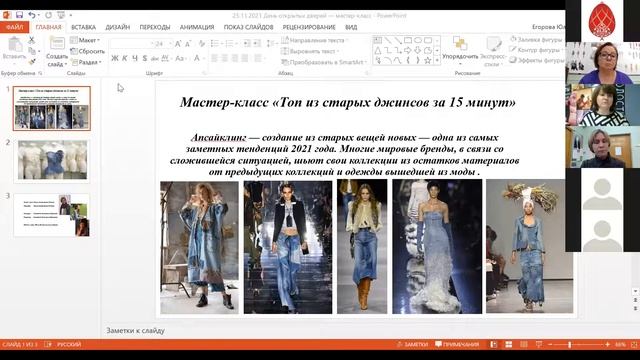Start the slideshow from the status bar icon
Viewport: 640px width, 360px height.
pyautogui.click(x=539, y=344)
